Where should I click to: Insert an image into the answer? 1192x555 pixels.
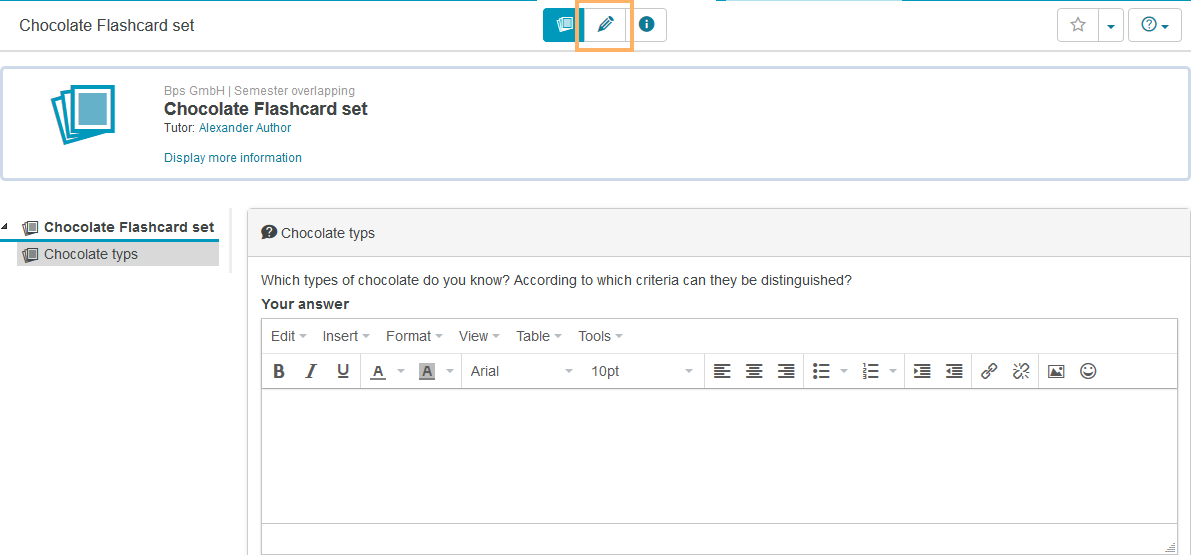click(x=1056, y=371)
